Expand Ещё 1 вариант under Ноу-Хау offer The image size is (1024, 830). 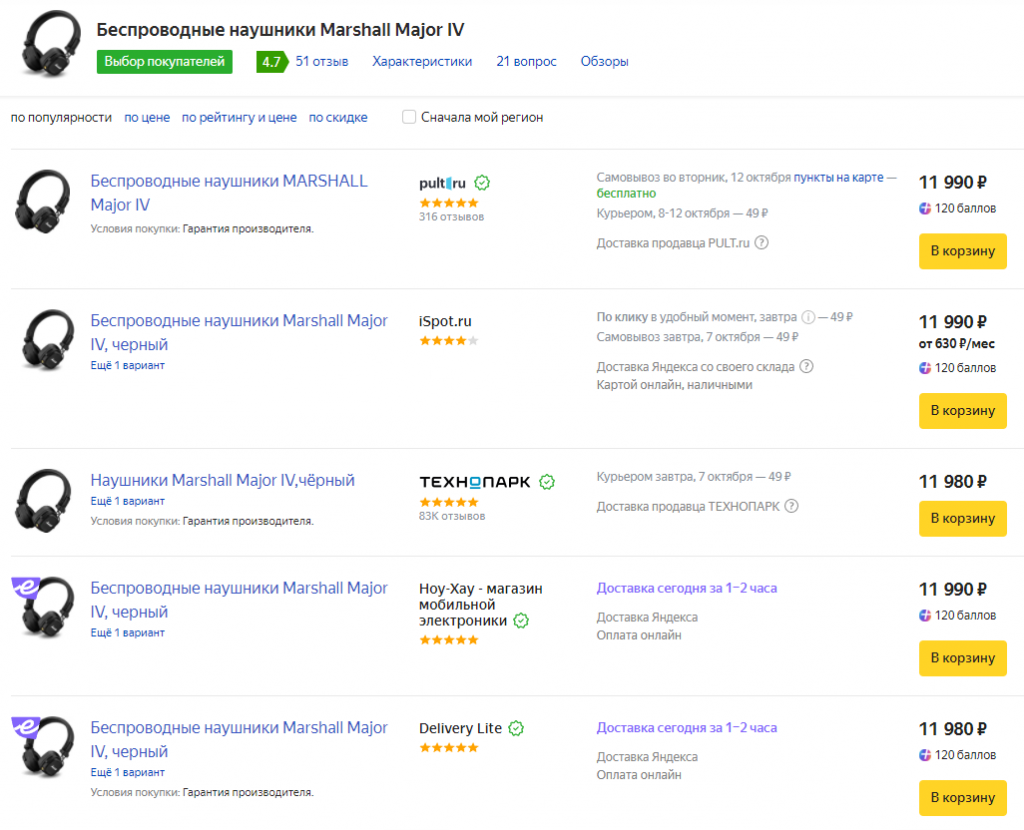click(x=127, y=633)
